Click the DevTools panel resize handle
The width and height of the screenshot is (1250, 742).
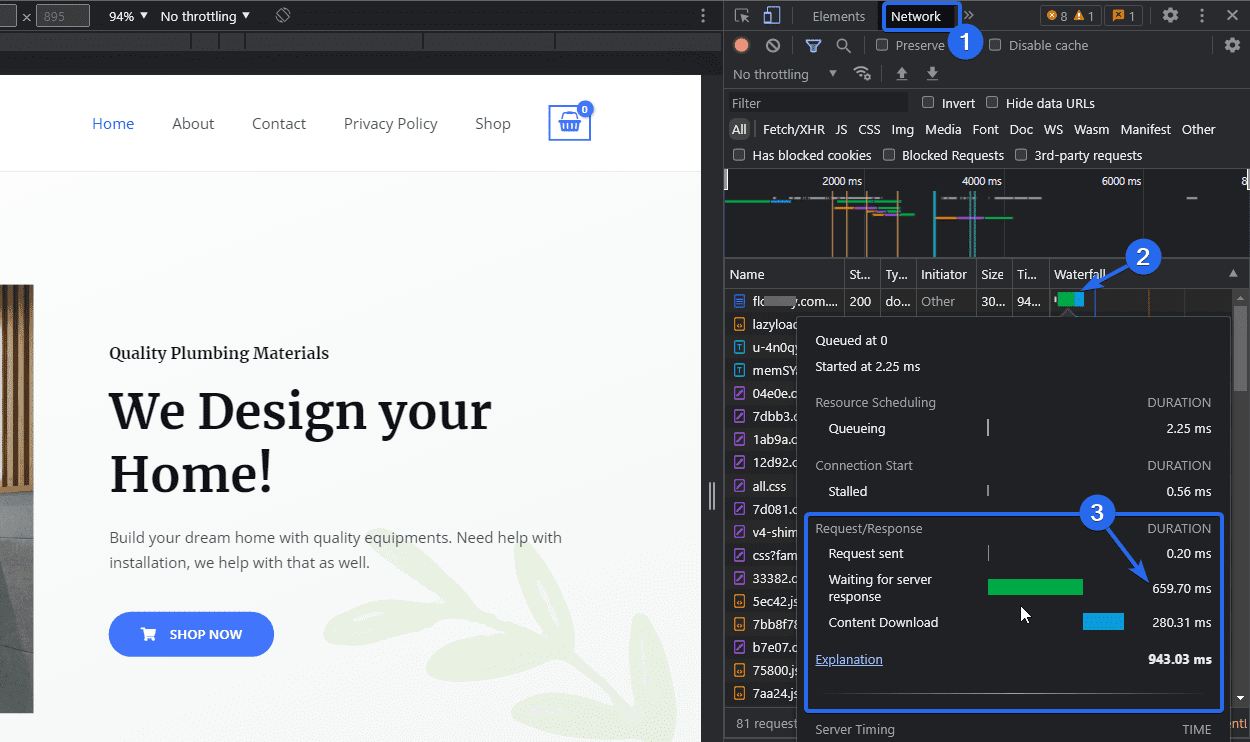[712, 496]
